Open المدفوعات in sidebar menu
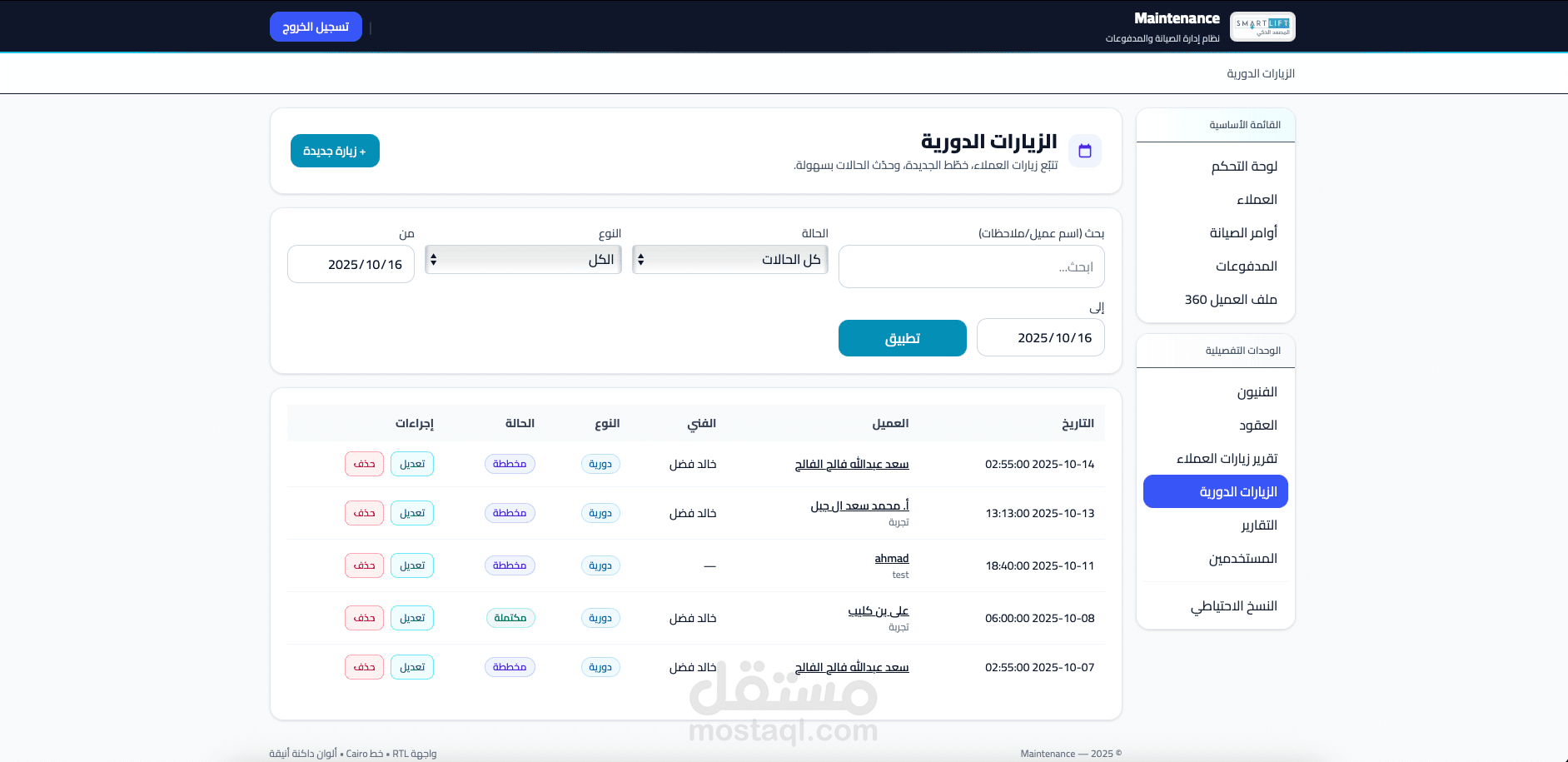The width and height of the screenshot is (1568, 762). tap(1216, 266)
